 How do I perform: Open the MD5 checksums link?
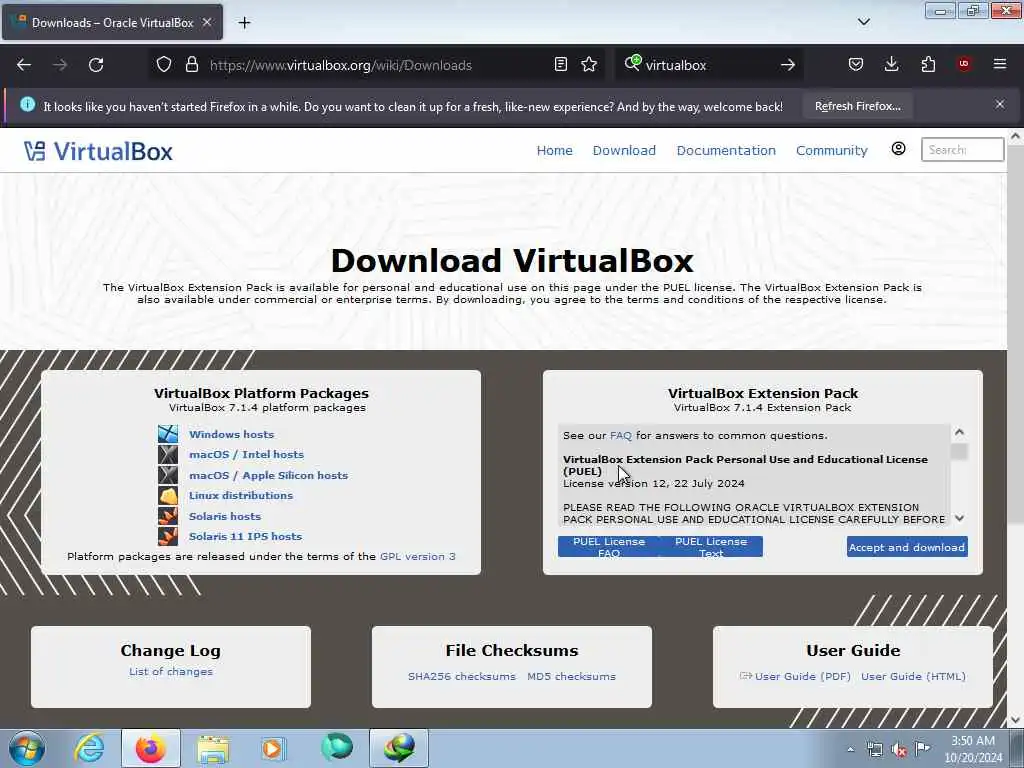(x=571, y=677)
